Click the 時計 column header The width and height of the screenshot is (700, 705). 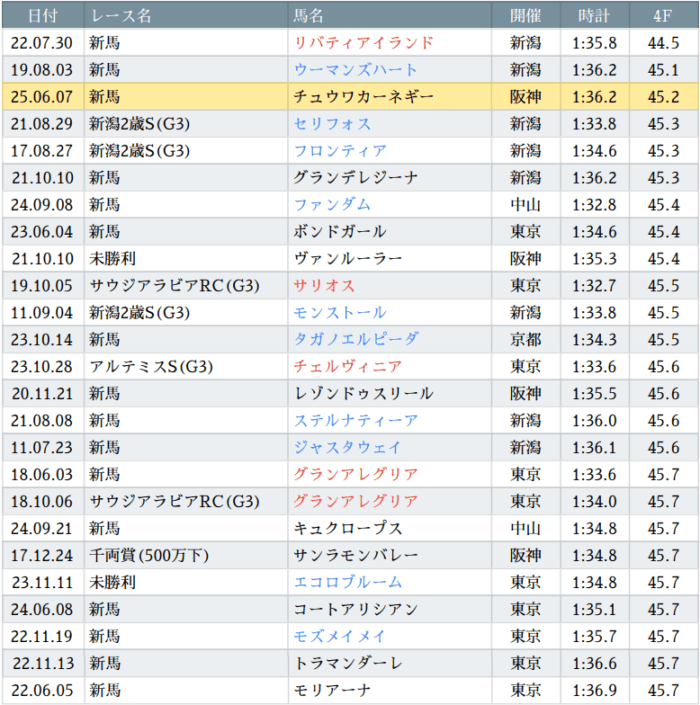click(x=594, y=15)
